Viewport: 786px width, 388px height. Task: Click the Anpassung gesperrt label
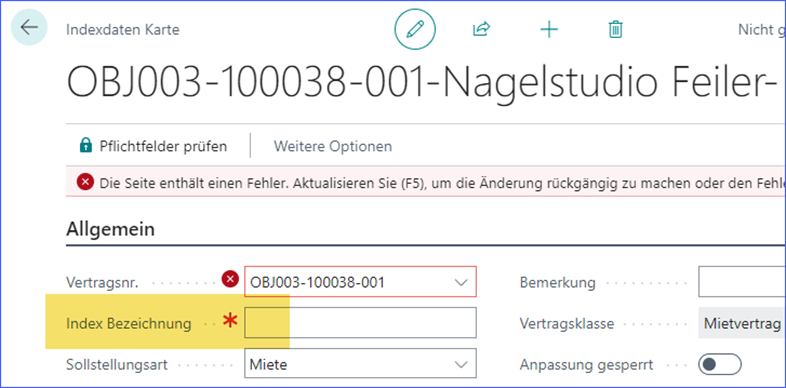tap(586, 364)
